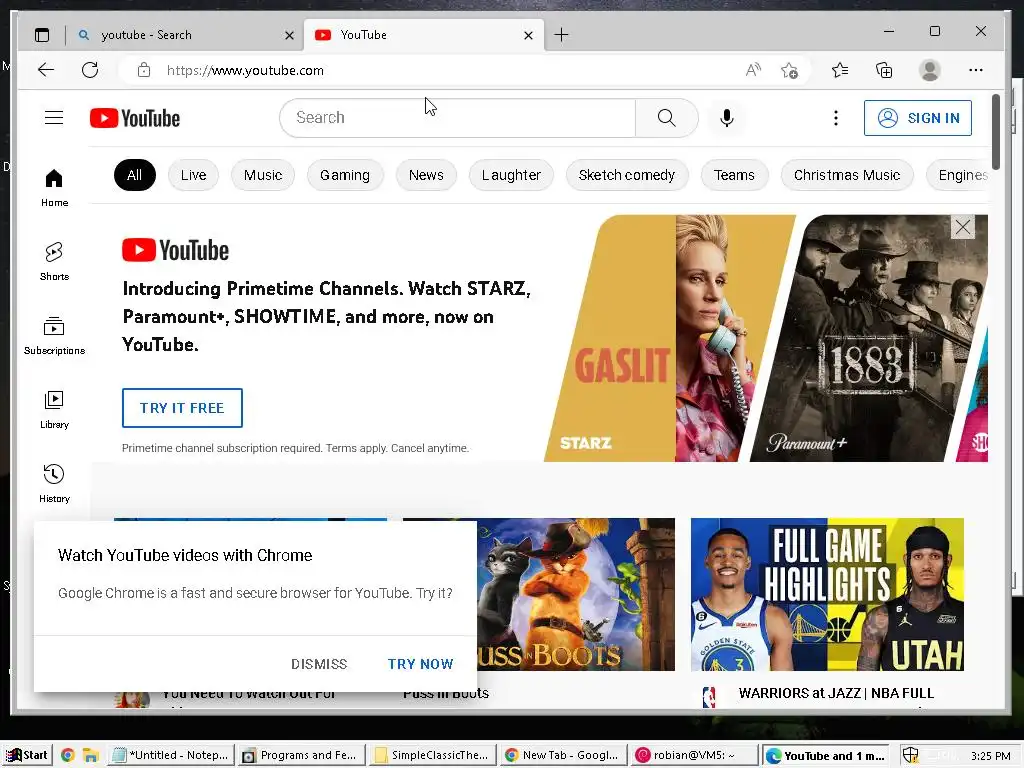1024x768 pixels.
Task: Open Library in sidebar
Action: [x=54, y=409]
